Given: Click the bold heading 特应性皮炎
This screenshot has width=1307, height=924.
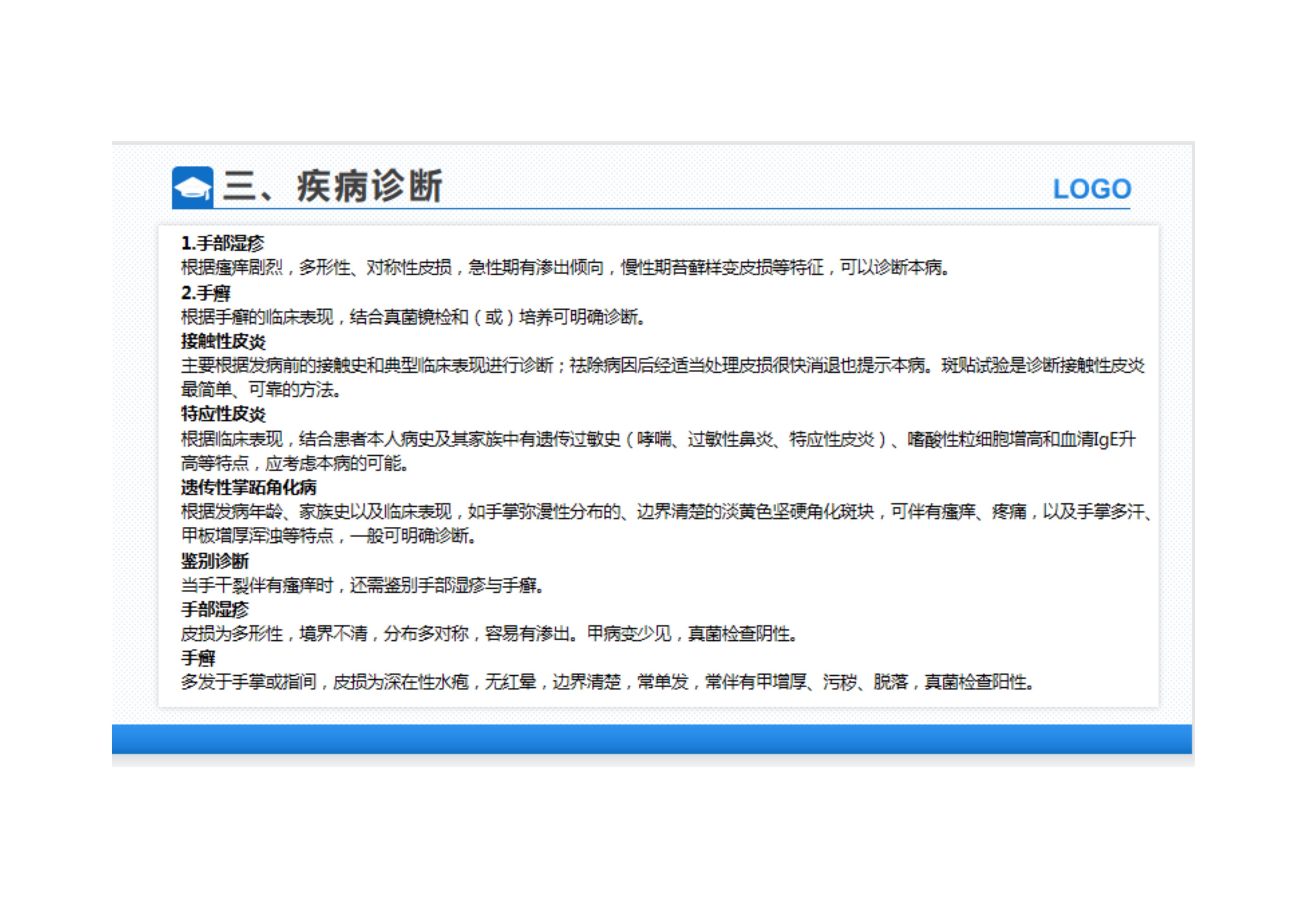Looking at the screenshot, I should point(223,414).
